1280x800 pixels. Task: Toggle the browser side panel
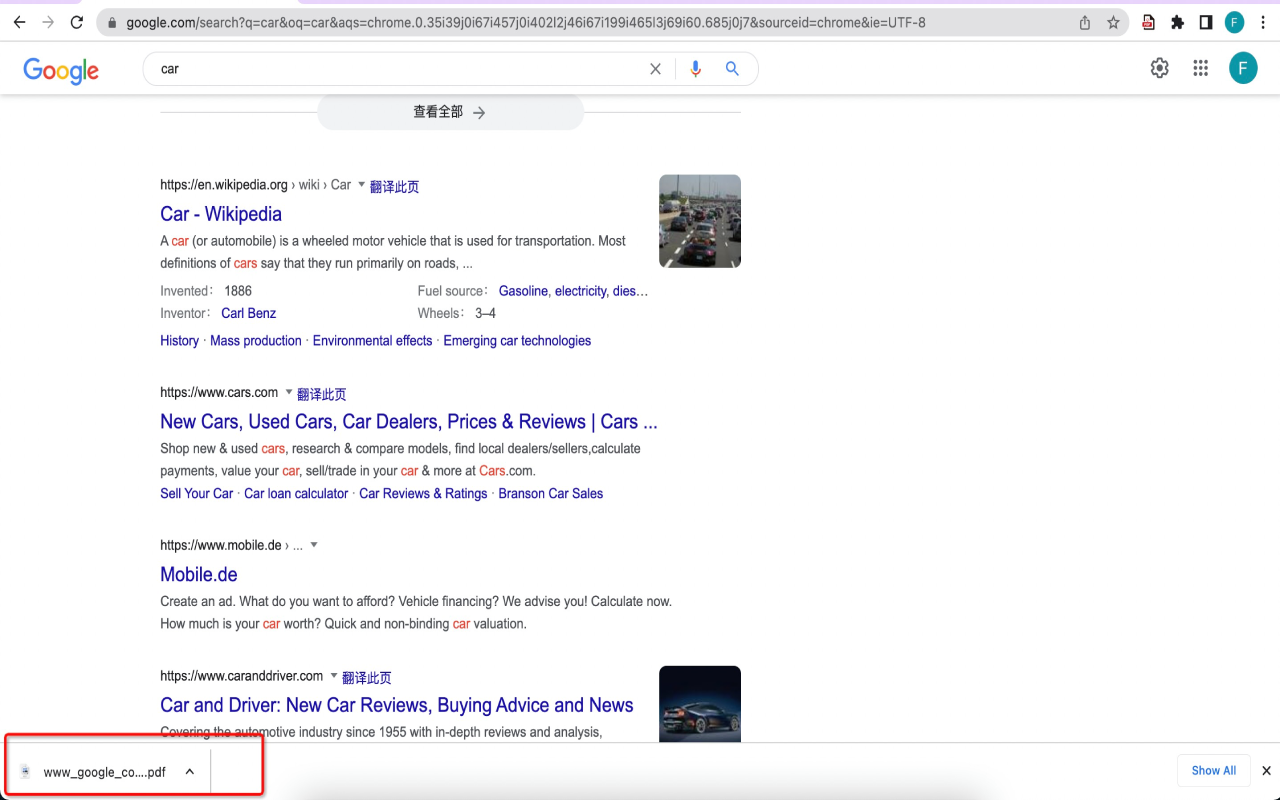1206,22
